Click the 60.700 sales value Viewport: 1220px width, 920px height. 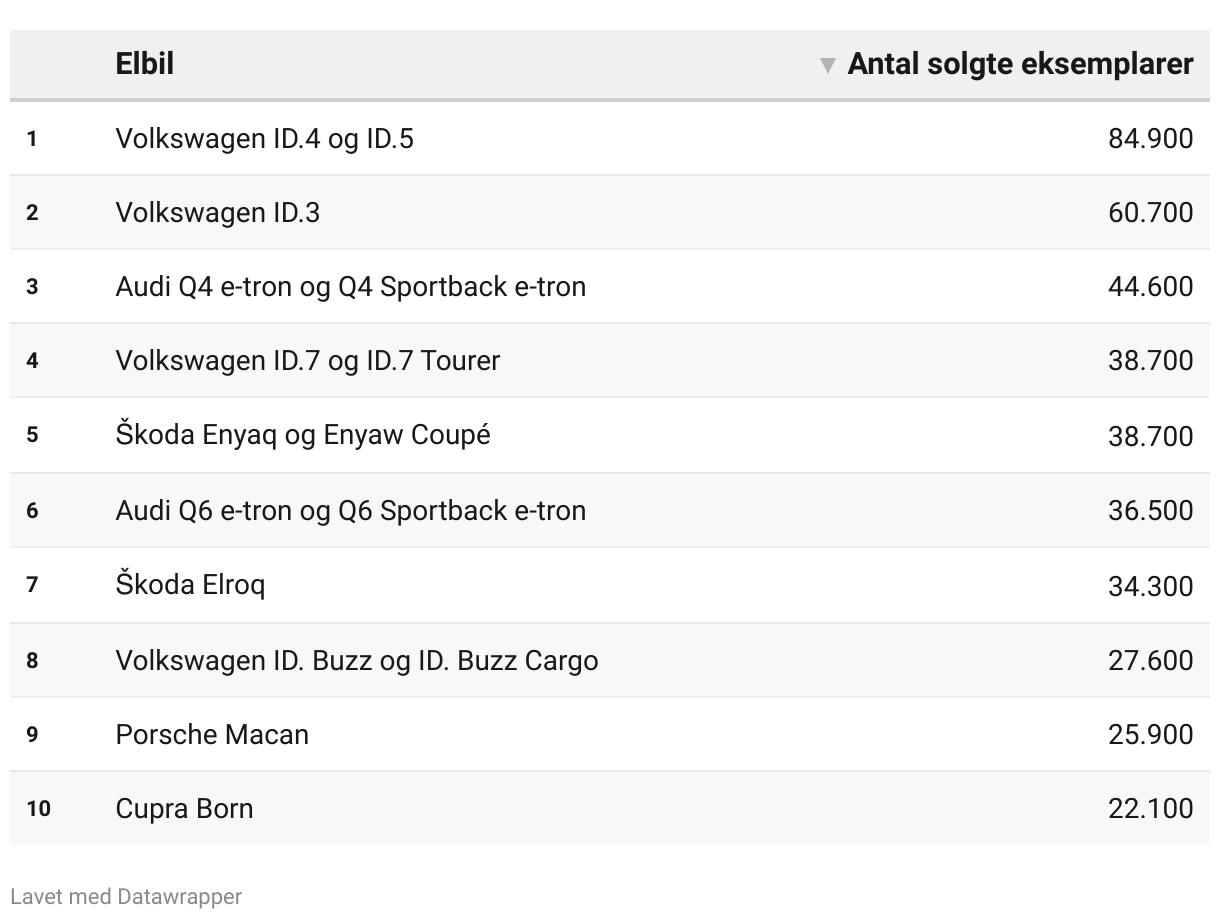coord(1151,212)
